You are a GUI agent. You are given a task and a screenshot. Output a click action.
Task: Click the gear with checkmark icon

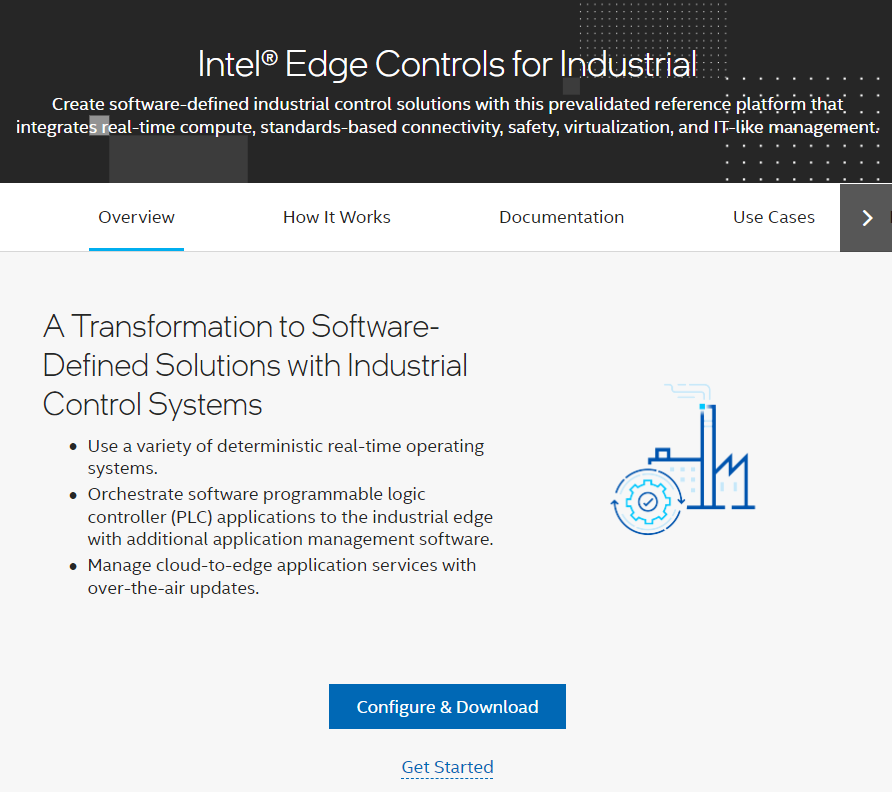(x=647, y=502)
